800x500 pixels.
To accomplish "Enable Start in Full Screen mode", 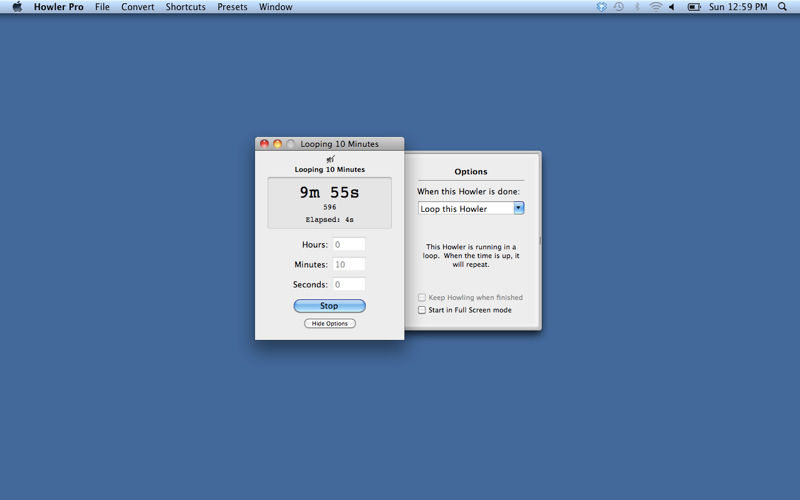I will point(422,310).
